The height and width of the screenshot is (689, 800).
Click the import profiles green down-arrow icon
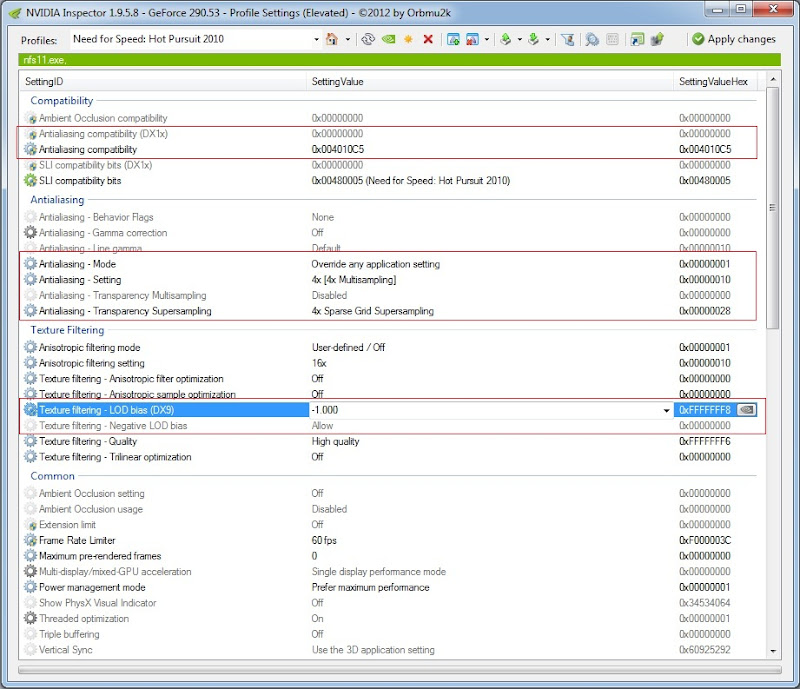click(534, 39)
